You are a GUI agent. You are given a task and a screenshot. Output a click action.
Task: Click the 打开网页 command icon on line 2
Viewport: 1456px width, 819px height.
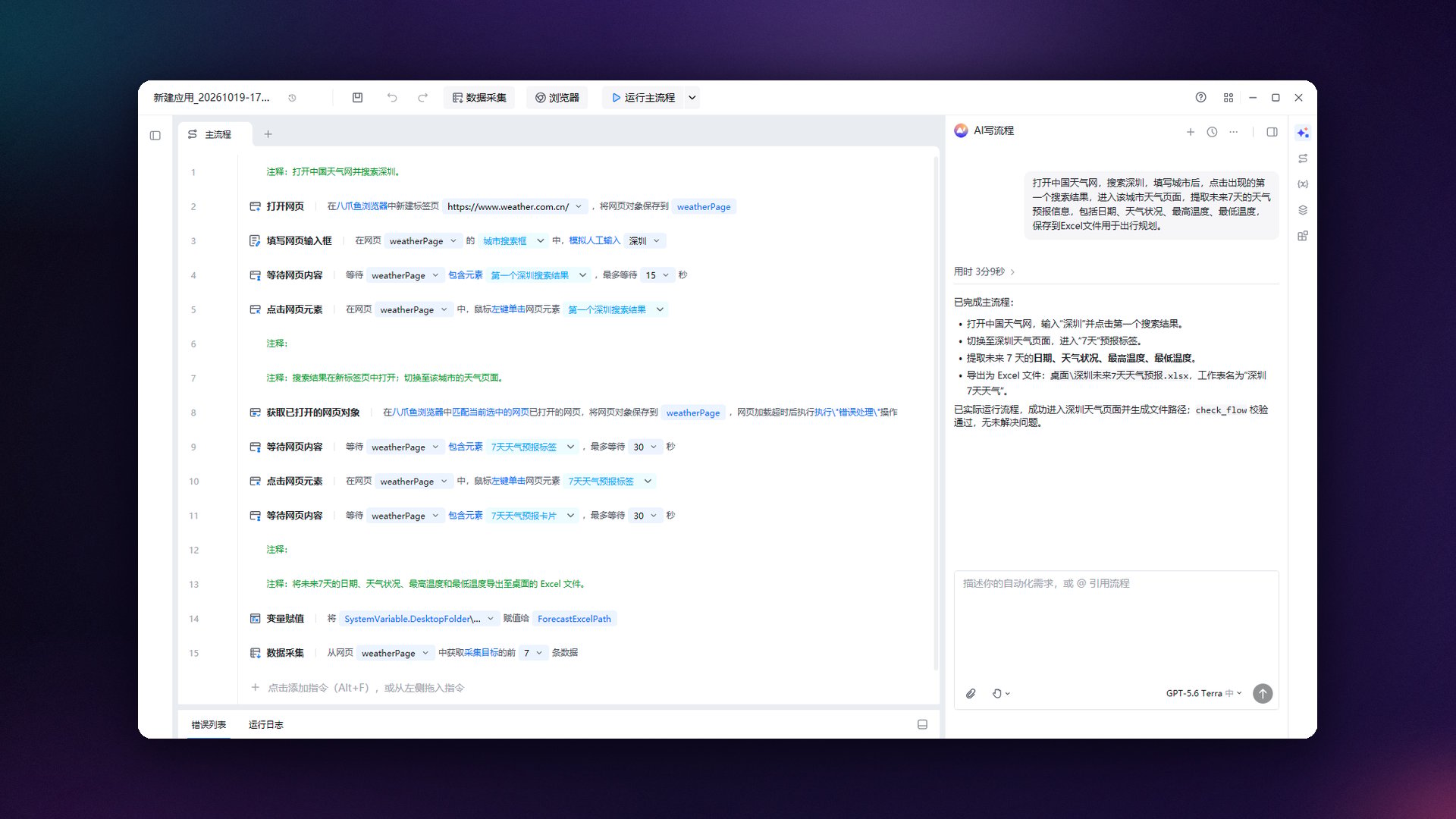point(255,206)
